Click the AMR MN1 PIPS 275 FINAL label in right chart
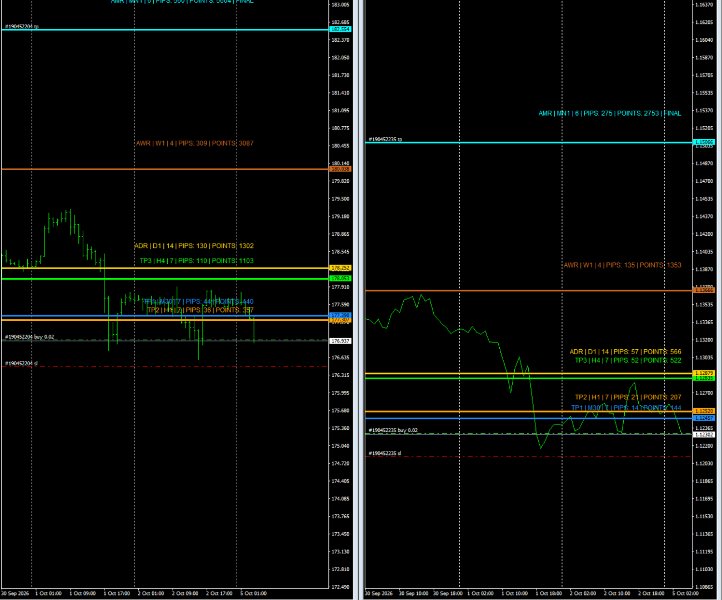 (610, 113)
